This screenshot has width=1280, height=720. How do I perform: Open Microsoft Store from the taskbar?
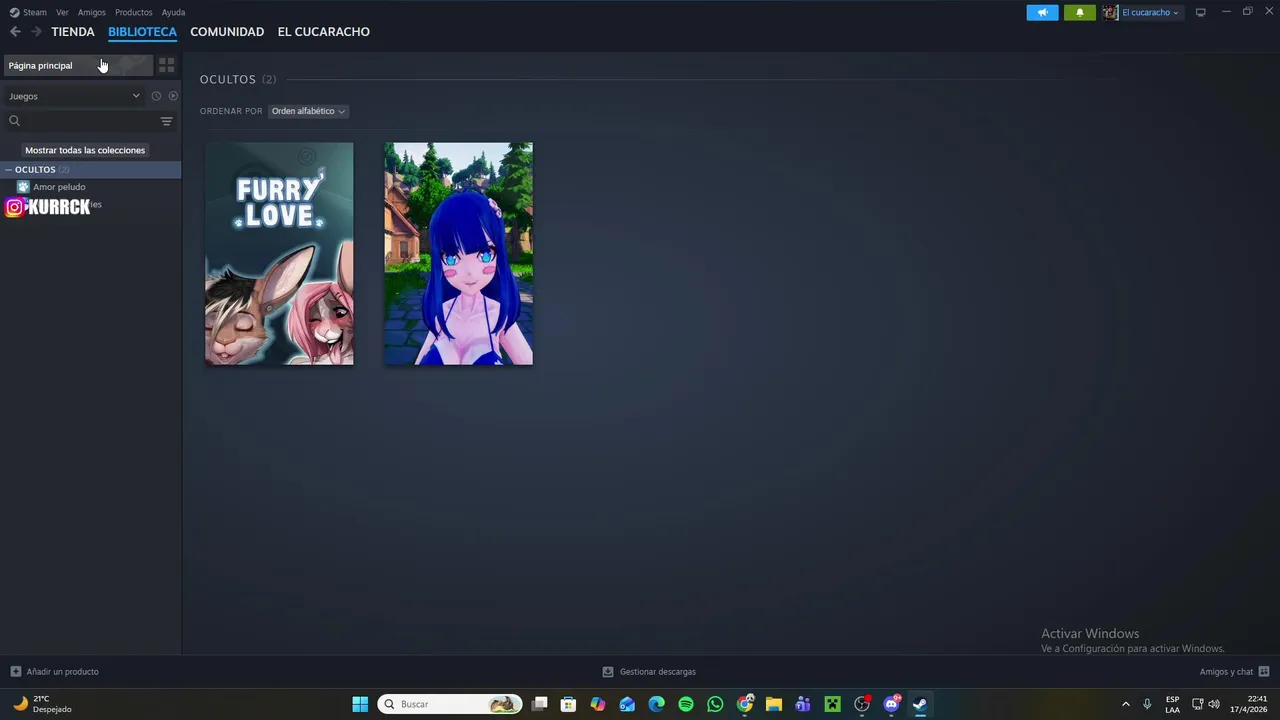pyautogui.click(x=568, y=704)
